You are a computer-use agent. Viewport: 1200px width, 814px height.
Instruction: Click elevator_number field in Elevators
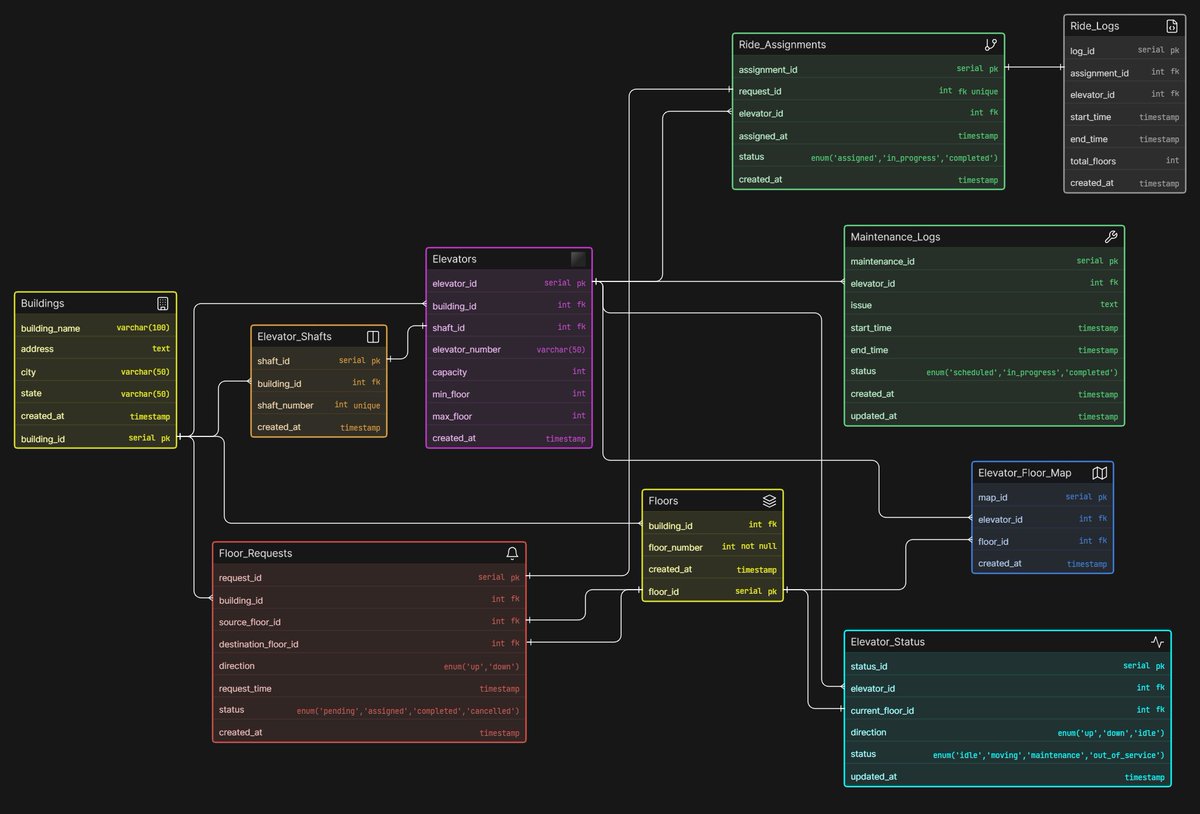[509, 350]
